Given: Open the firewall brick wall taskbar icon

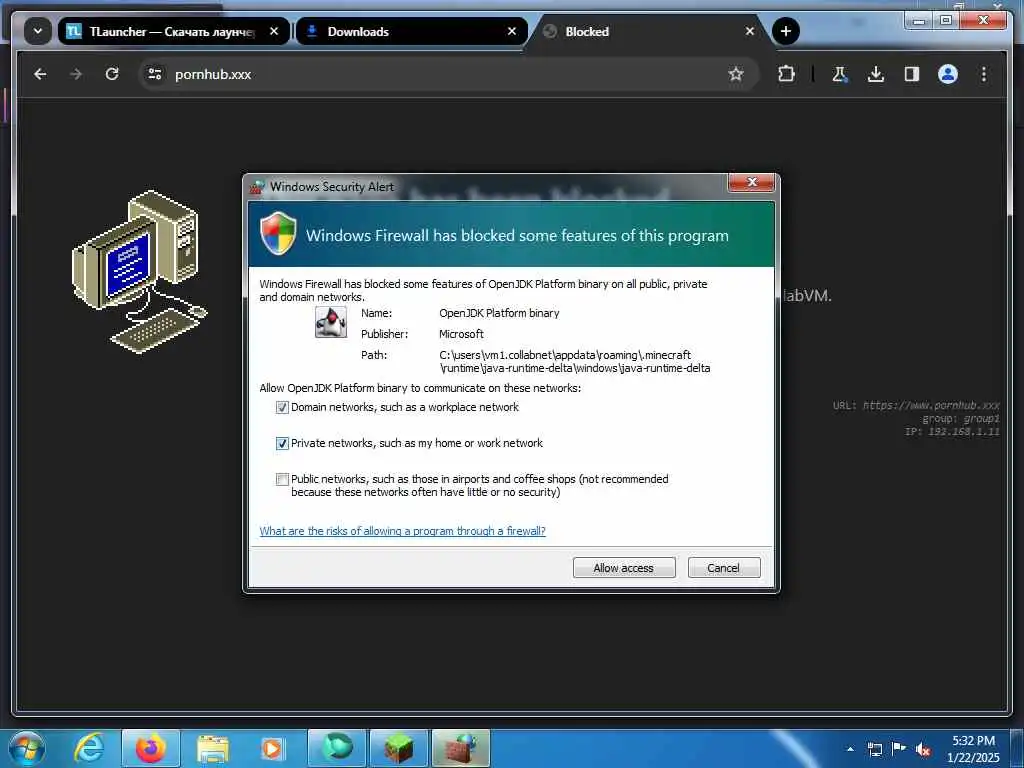Looking at the screenshot, I should click(x=460, y=748).
